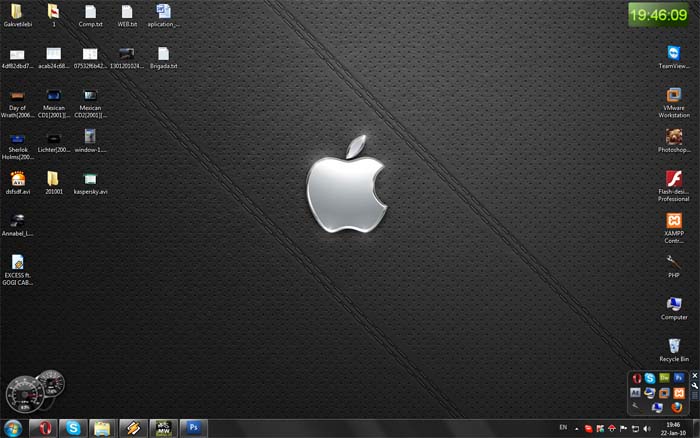The width and height of the screenshot is (700, 438).
Task: Open the aplication Word document
Action: click(164, 15)
